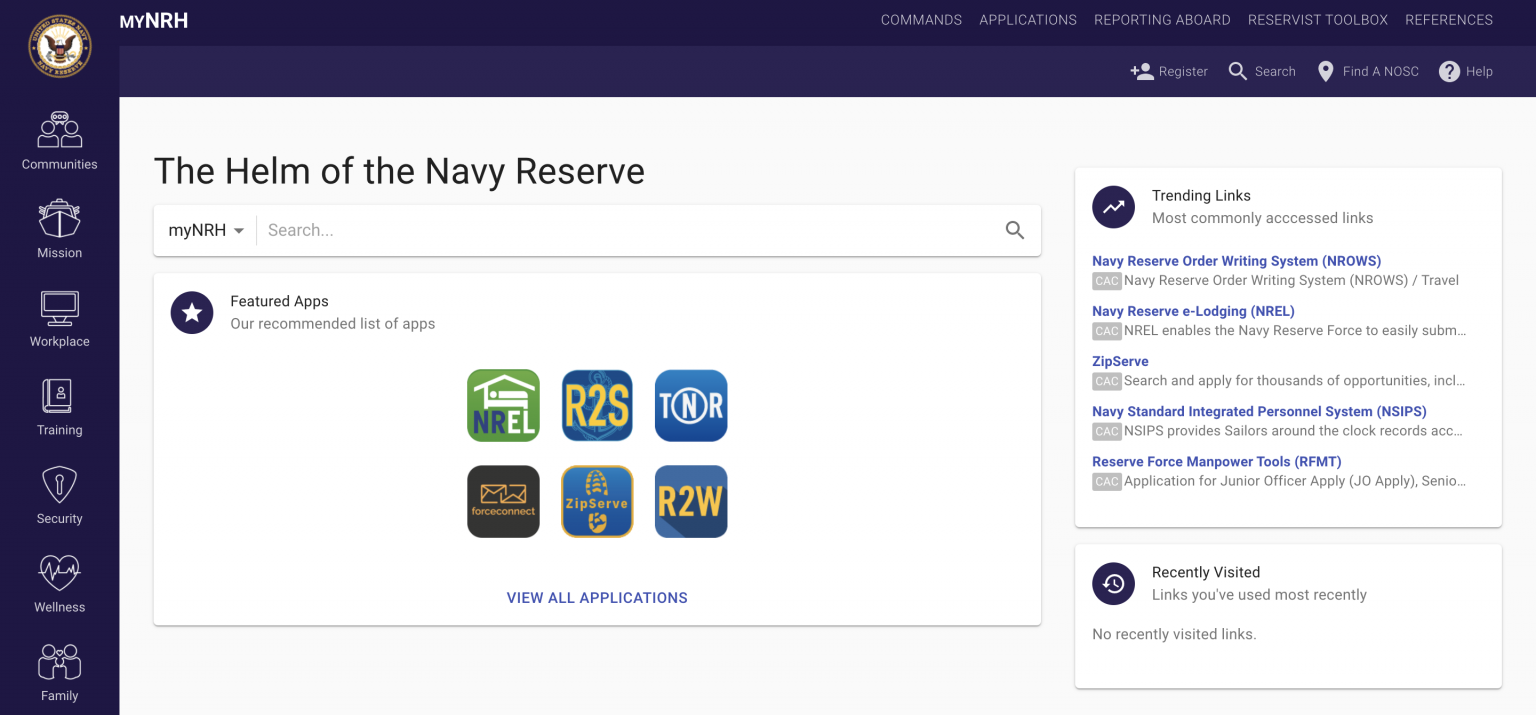
Task: Launch the ZipServe featured app
Action: (597, 501)
